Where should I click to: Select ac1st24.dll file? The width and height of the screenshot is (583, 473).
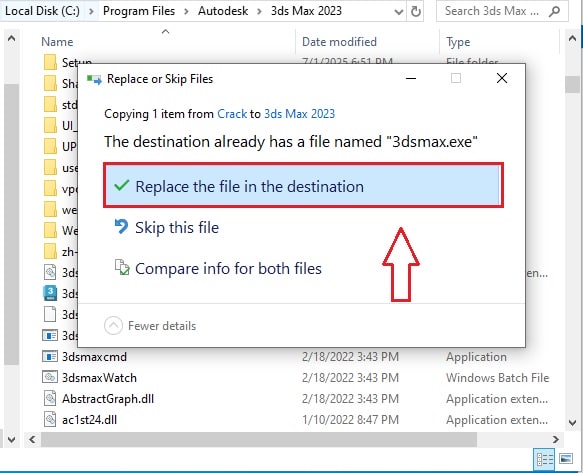89,420
